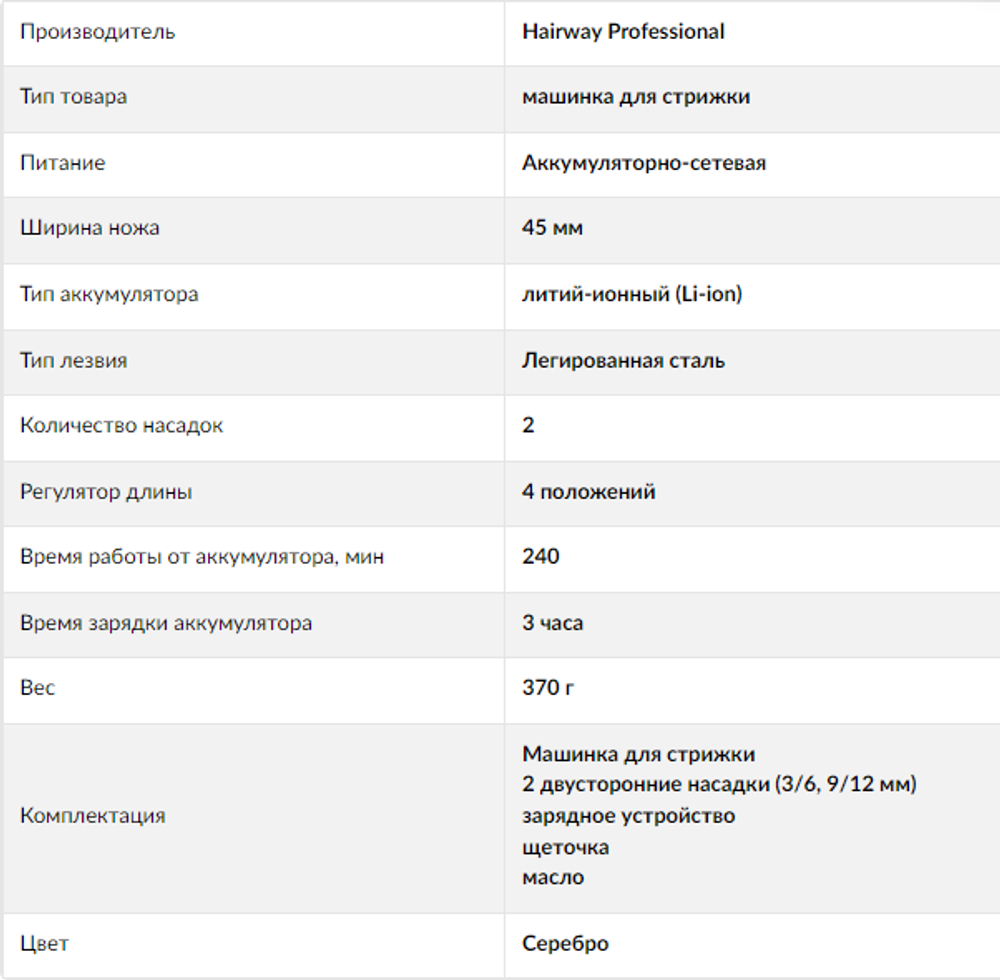
Task: Click the '4 положений' length regulator value
Action: pyautogui.click(x=589, y=492)
